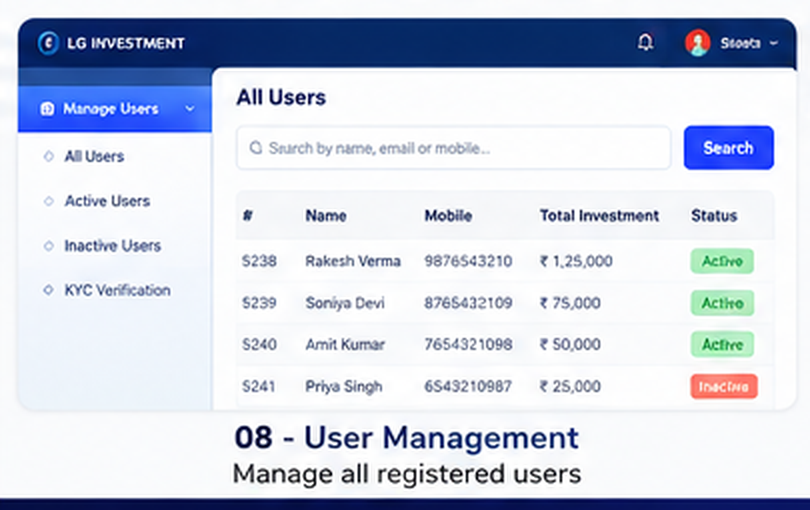This screenshot has height=510, width=810.
Task: Click mobile number 8765432109
Action: click(468, 303)
